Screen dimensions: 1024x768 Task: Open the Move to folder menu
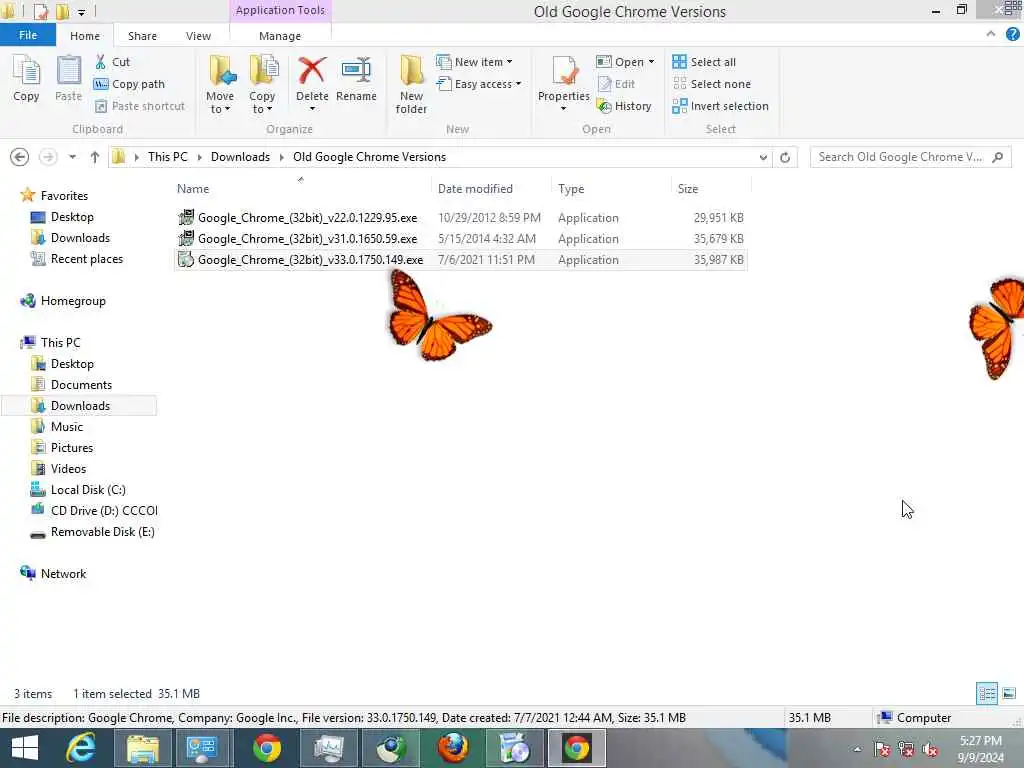click(x=220, y=84)
